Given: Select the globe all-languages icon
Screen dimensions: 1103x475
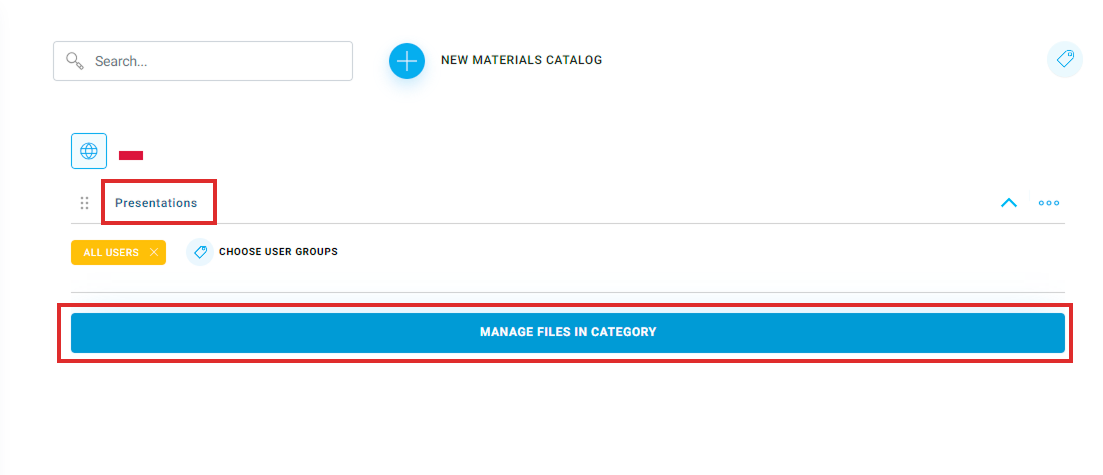Looking at the screenshot, I should (x=89, y=151).
